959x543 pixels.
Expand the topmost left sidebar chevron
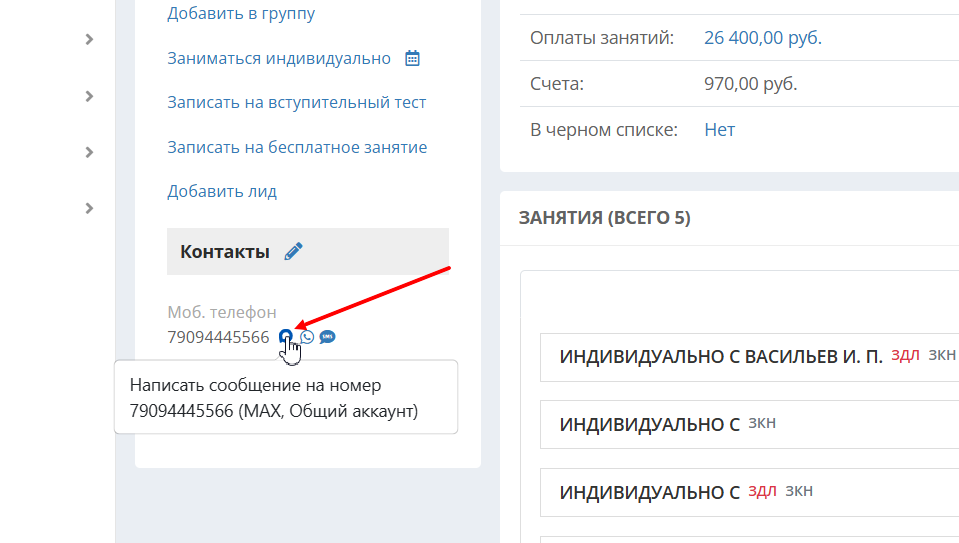89,40
